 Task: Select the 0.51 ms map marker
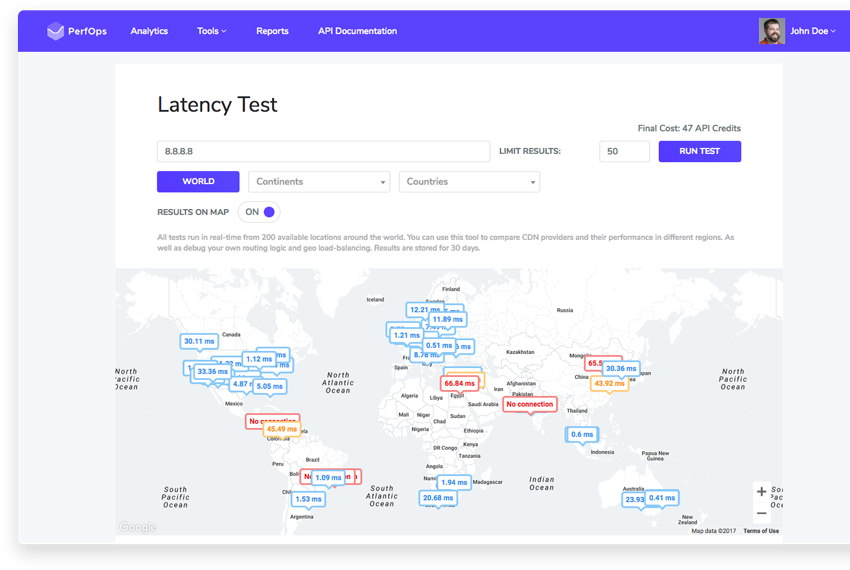click(439, 345)
